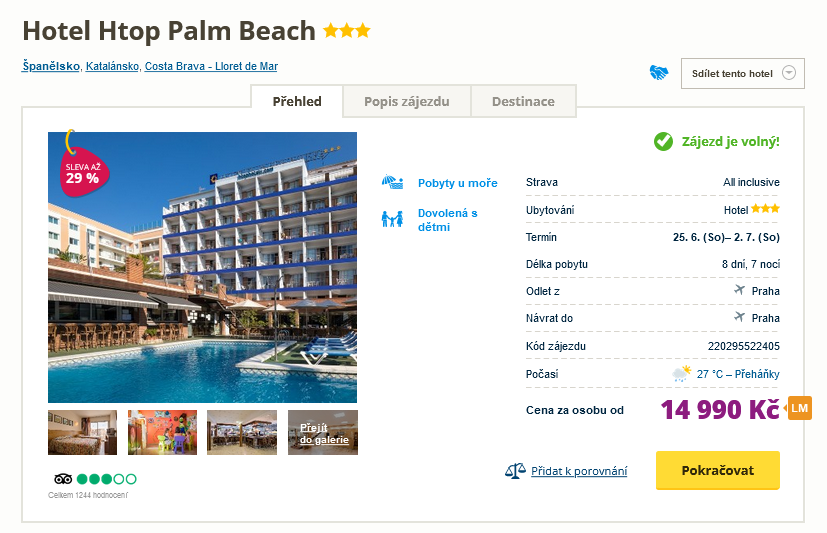Click the TripAdvisor owl rating icon
The image size is (827, 533).
pyautogui.click(x=61, y=479)
